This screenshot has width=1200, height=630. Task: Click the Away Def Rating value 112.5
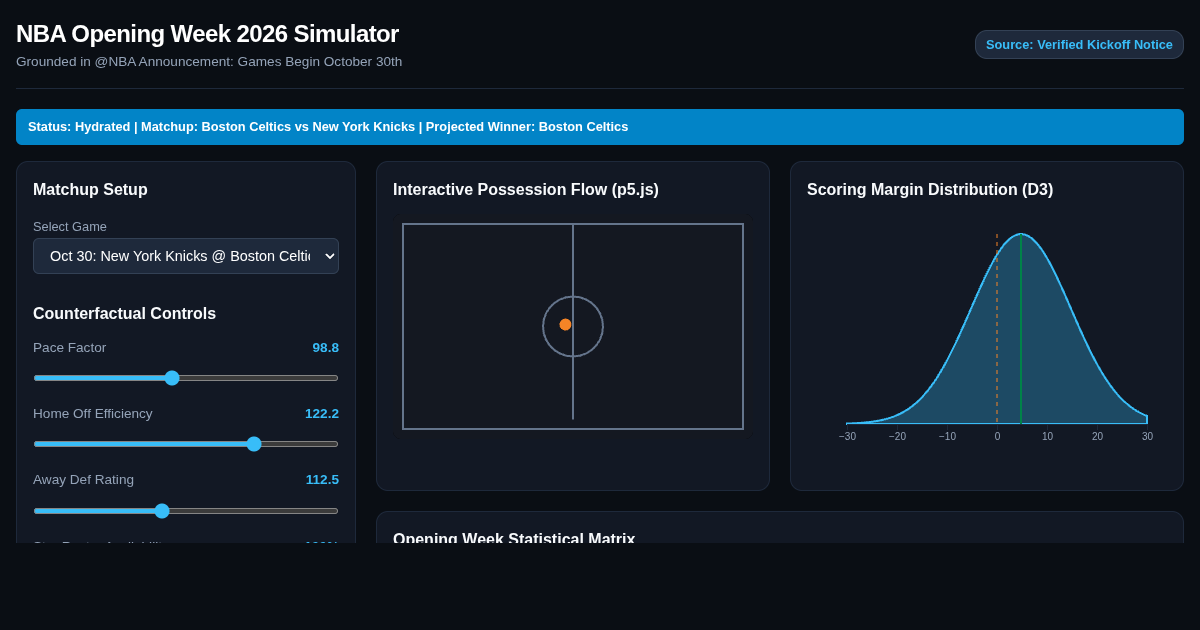(x=322, y=480)
